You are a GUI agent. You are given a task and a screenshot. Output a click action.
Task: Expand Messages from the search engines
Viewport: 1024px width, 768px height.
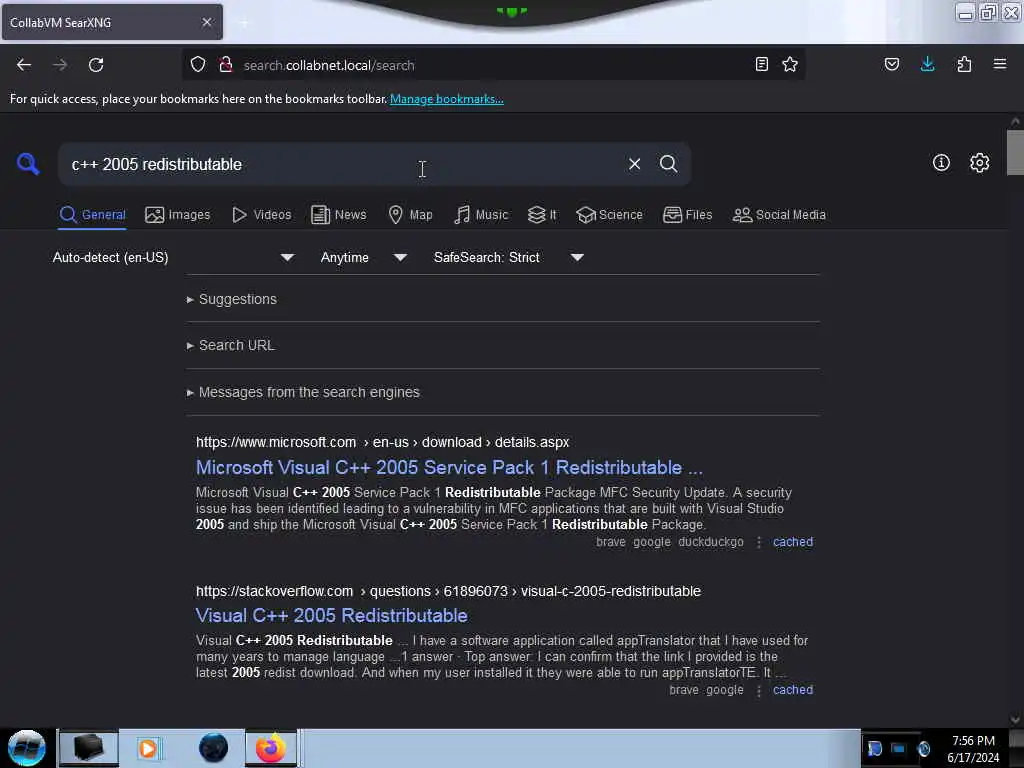tap(303, 392)
